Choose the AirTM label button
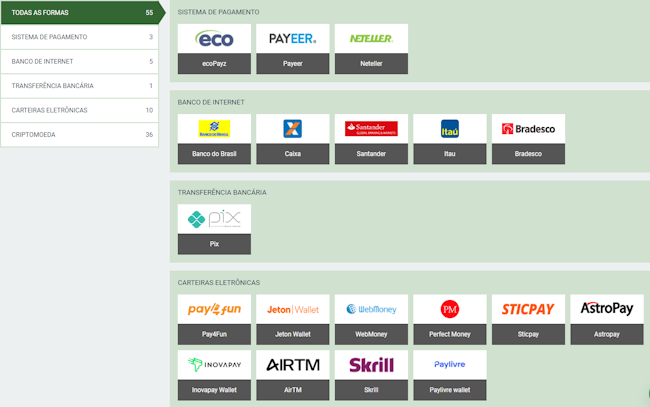This screenshot has height=407, width=650. pos(293,390)
